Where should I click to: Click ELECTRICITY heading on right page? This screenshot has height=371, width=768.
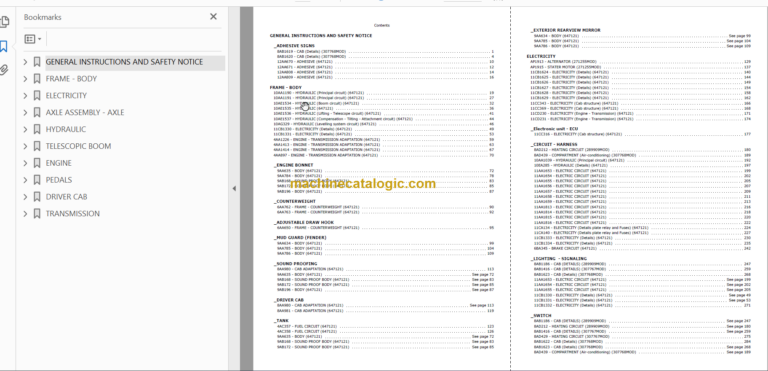tap(541, 56)
